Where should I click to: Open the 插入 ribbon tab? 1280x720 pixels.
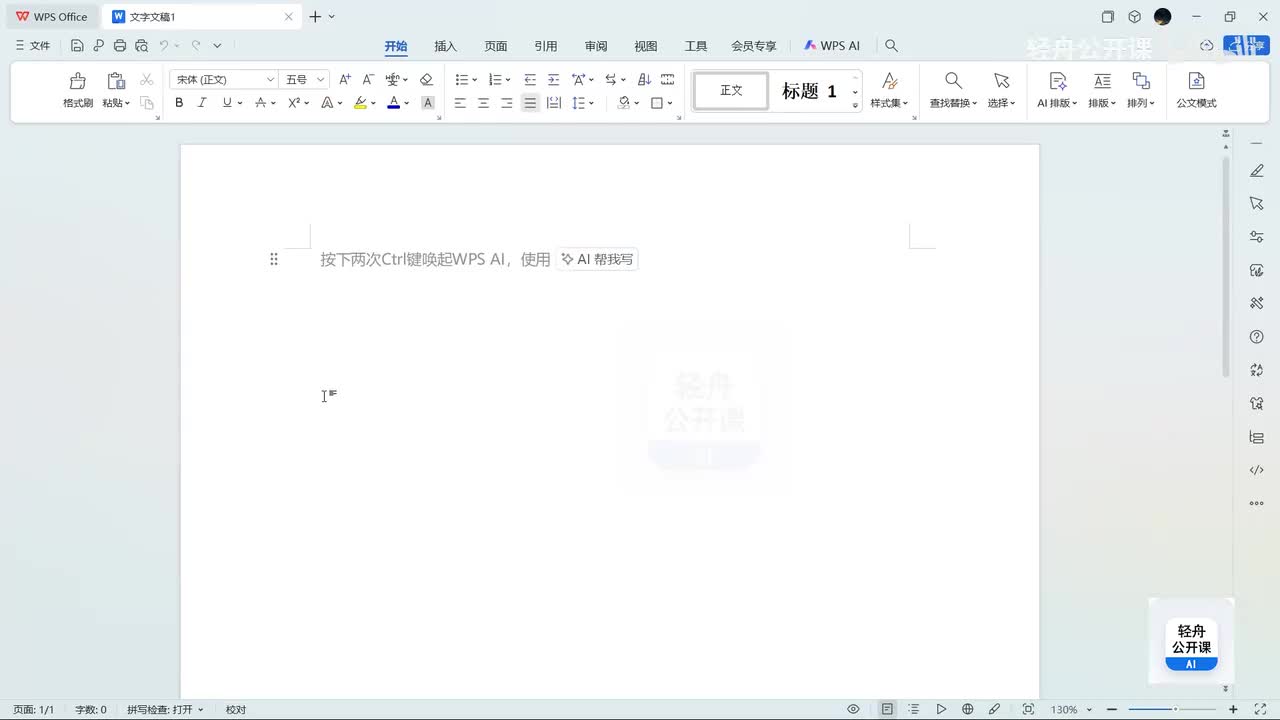click(445, 46)
